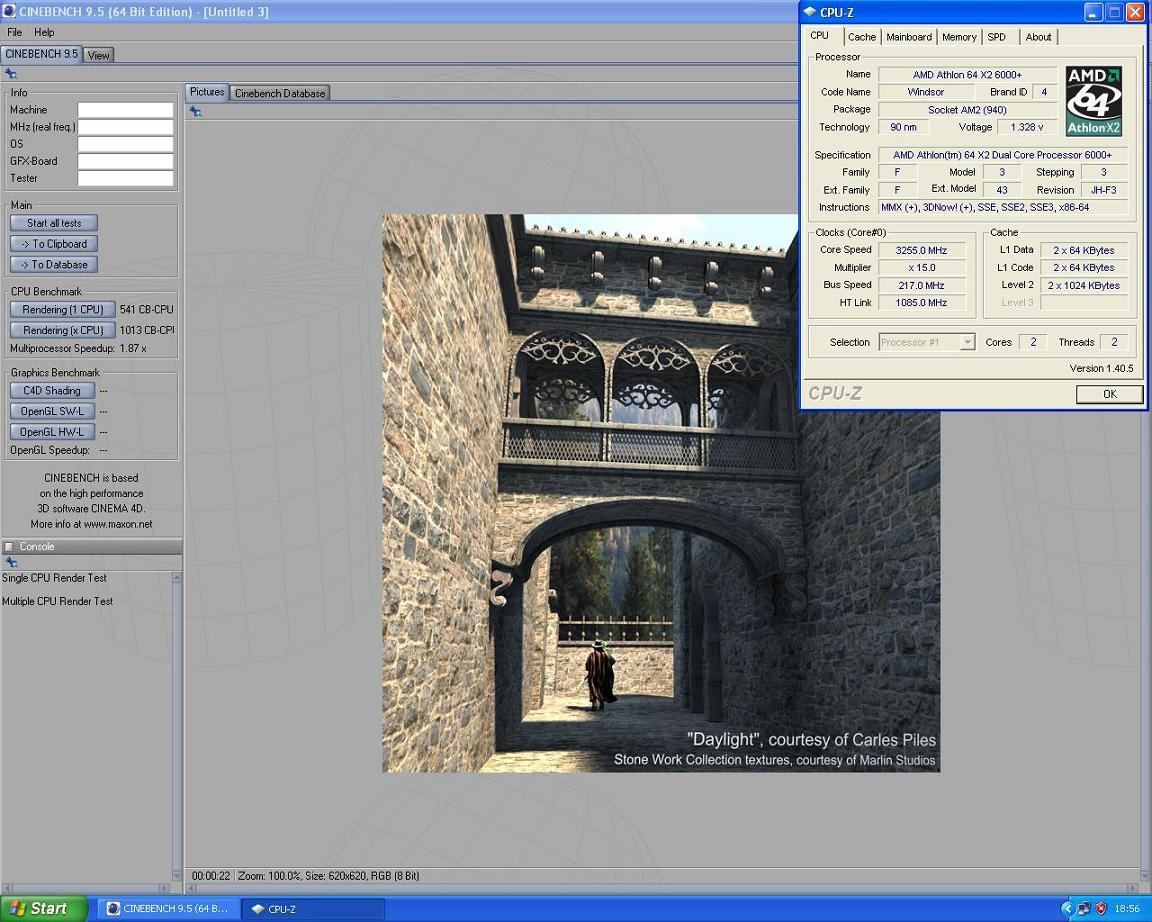
Task: Click the pin icon under Pictures tab
Action: point(195,112)
